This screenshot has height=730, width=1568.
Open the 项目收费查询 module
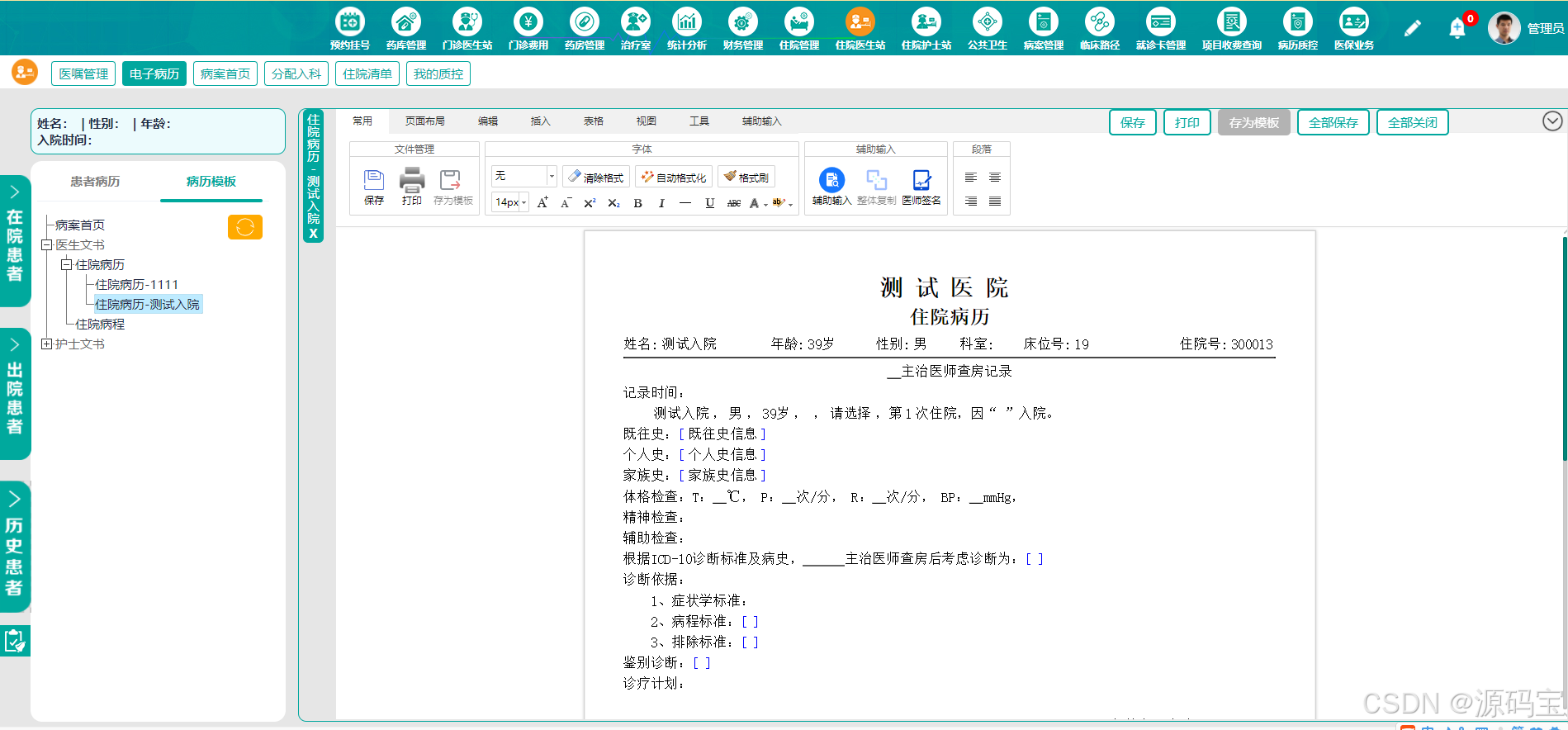pos(1232,28)
